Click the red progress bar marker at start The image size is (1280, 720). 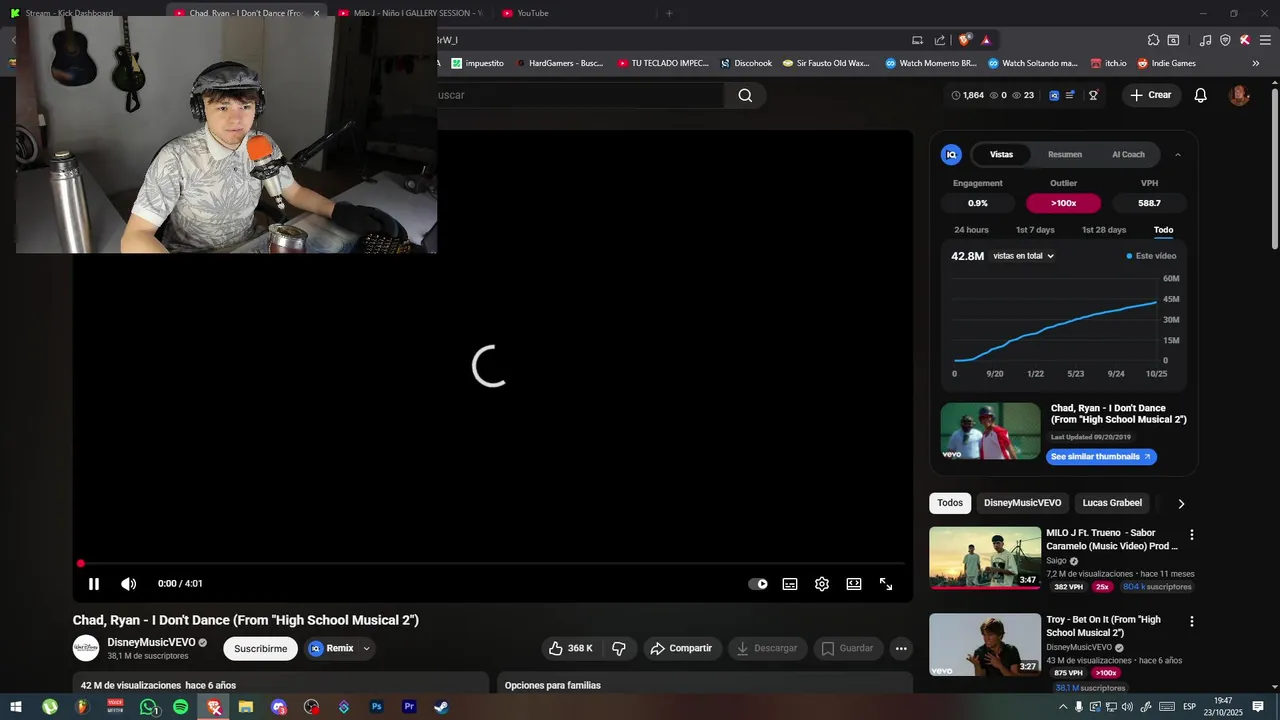pos(81,564)
